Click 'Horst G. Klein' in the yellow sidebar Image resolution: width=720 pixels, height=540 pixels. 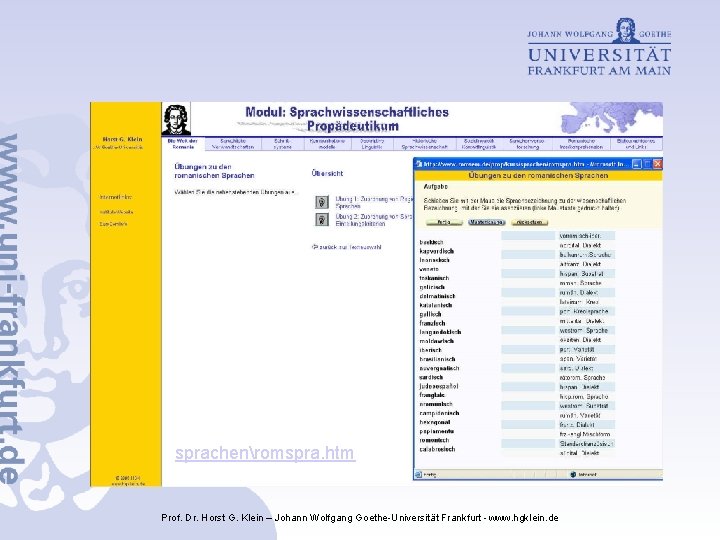point(122,139)
